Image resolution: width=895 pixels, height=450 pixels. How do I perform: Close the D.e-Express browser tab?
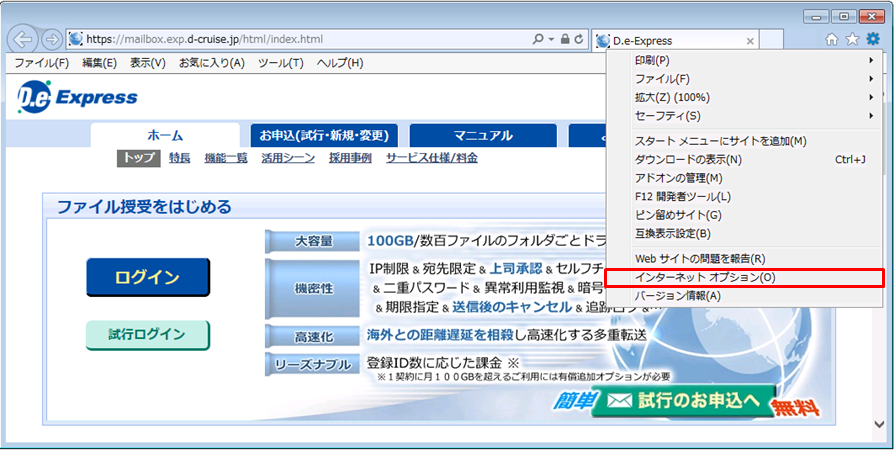point(750,41)
